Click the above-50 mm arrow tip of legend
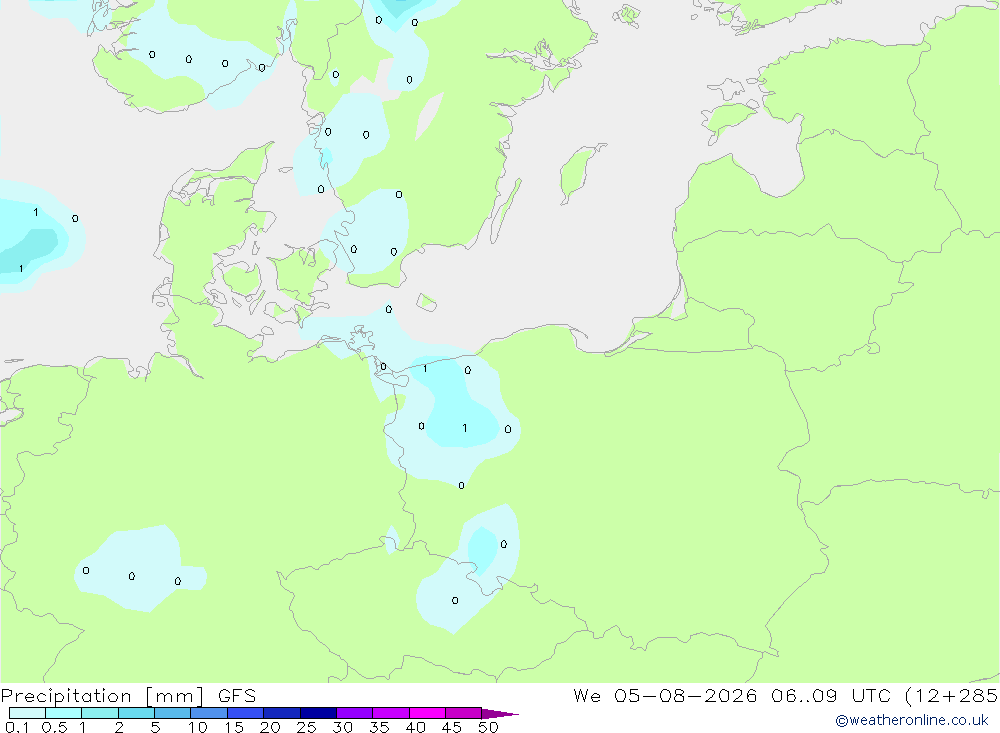The image size is (1000, 733). (x=499, y=713)
